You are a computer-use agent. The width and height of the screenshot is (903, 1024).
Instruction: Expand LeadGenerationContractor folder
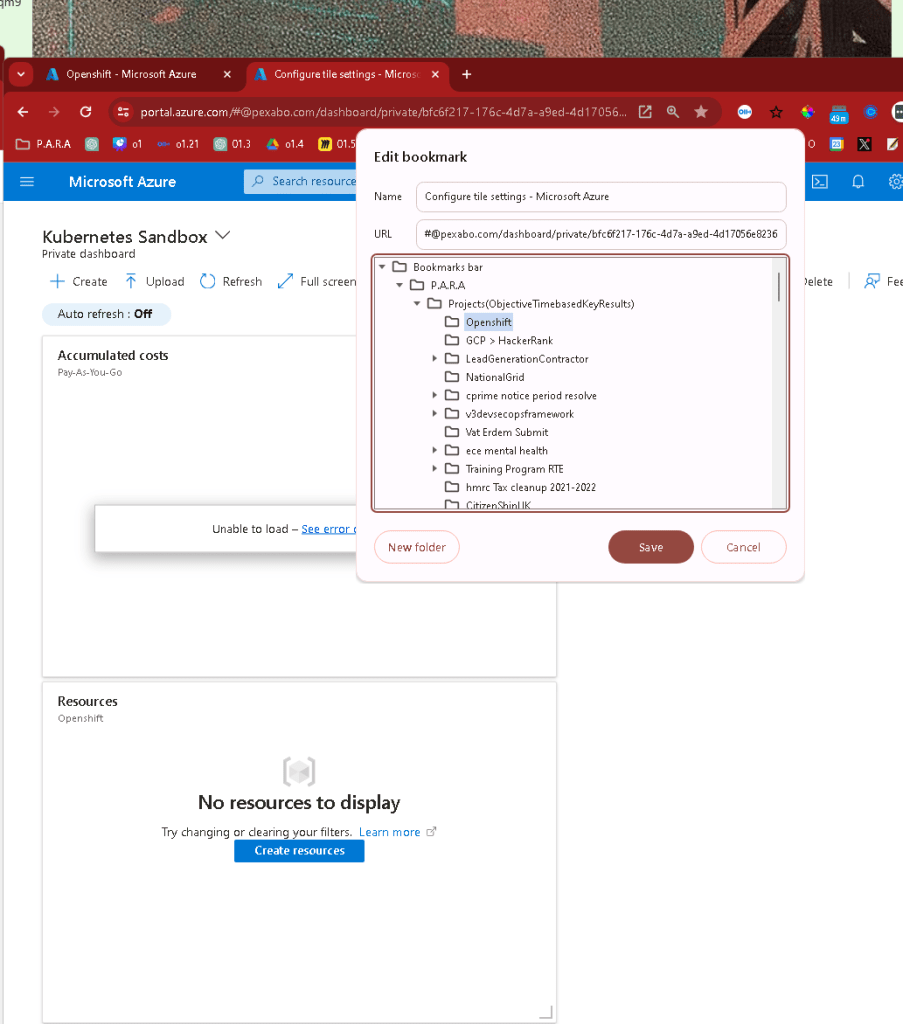click(434, 359)
